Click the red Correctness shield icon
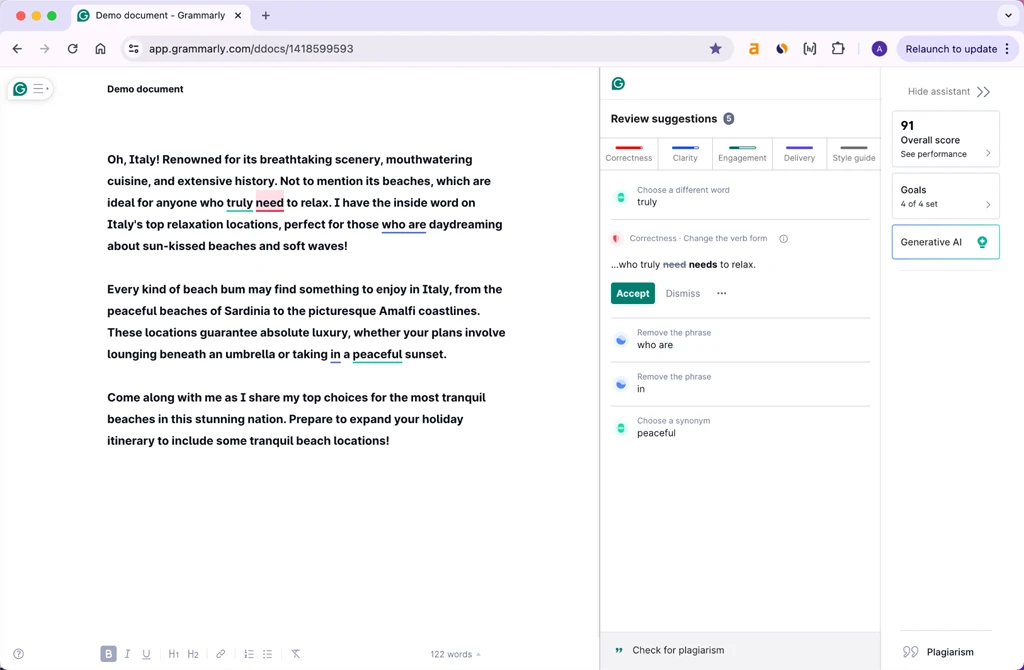 pos(616,238)
